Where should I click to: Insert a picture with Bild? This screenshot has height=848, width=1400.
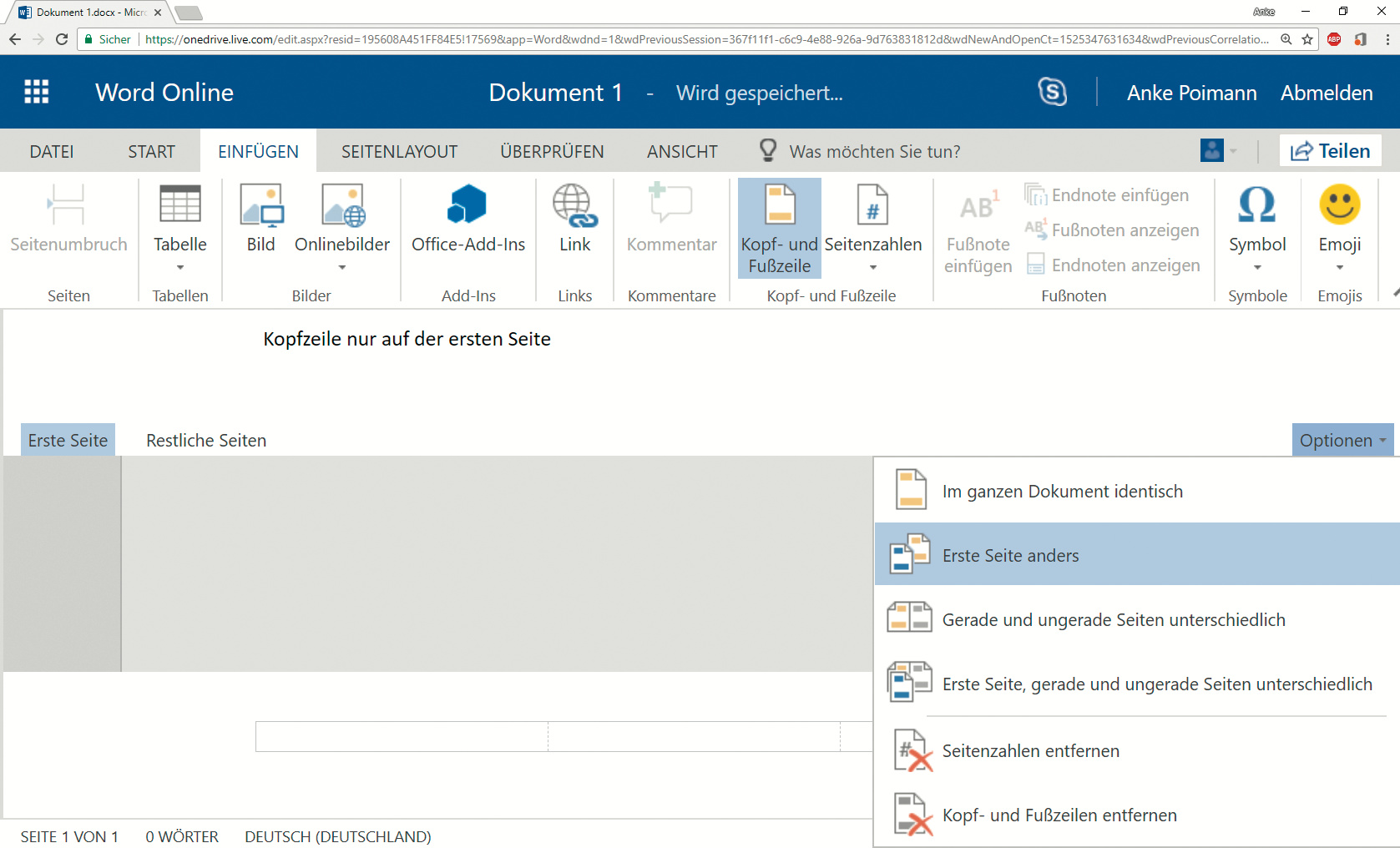tap(261, 220)
